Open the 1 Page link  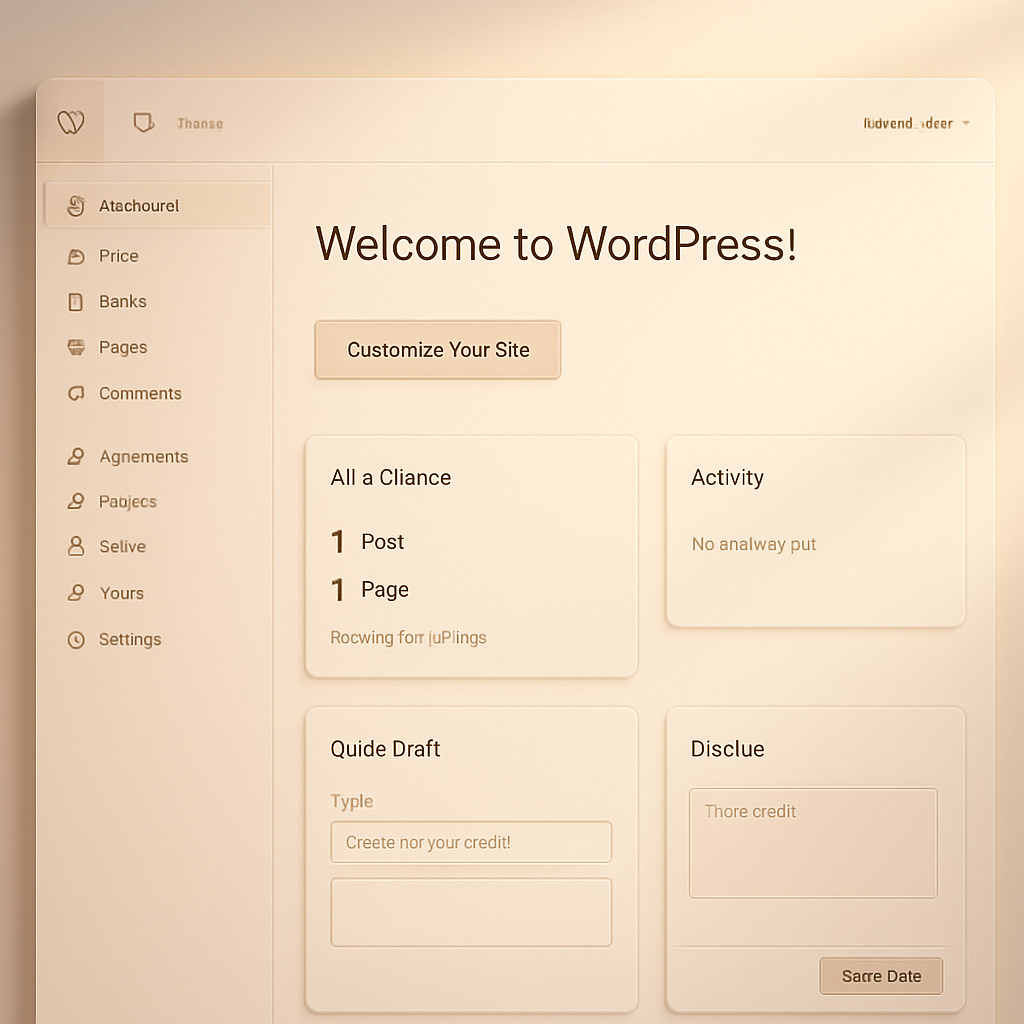pos(370,590)
